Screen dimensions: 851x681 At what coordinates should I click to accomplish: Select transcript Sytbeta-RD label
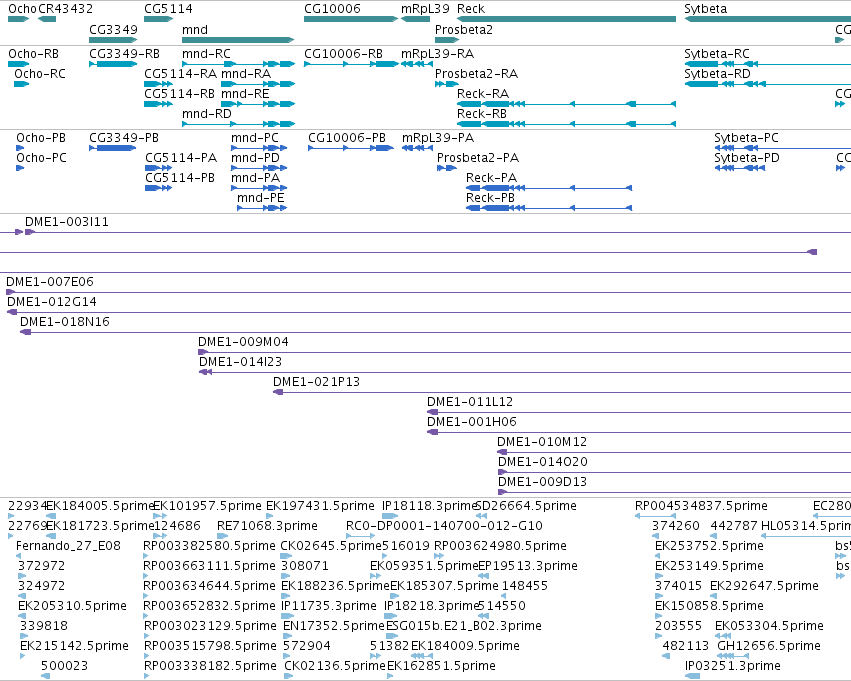717,74
